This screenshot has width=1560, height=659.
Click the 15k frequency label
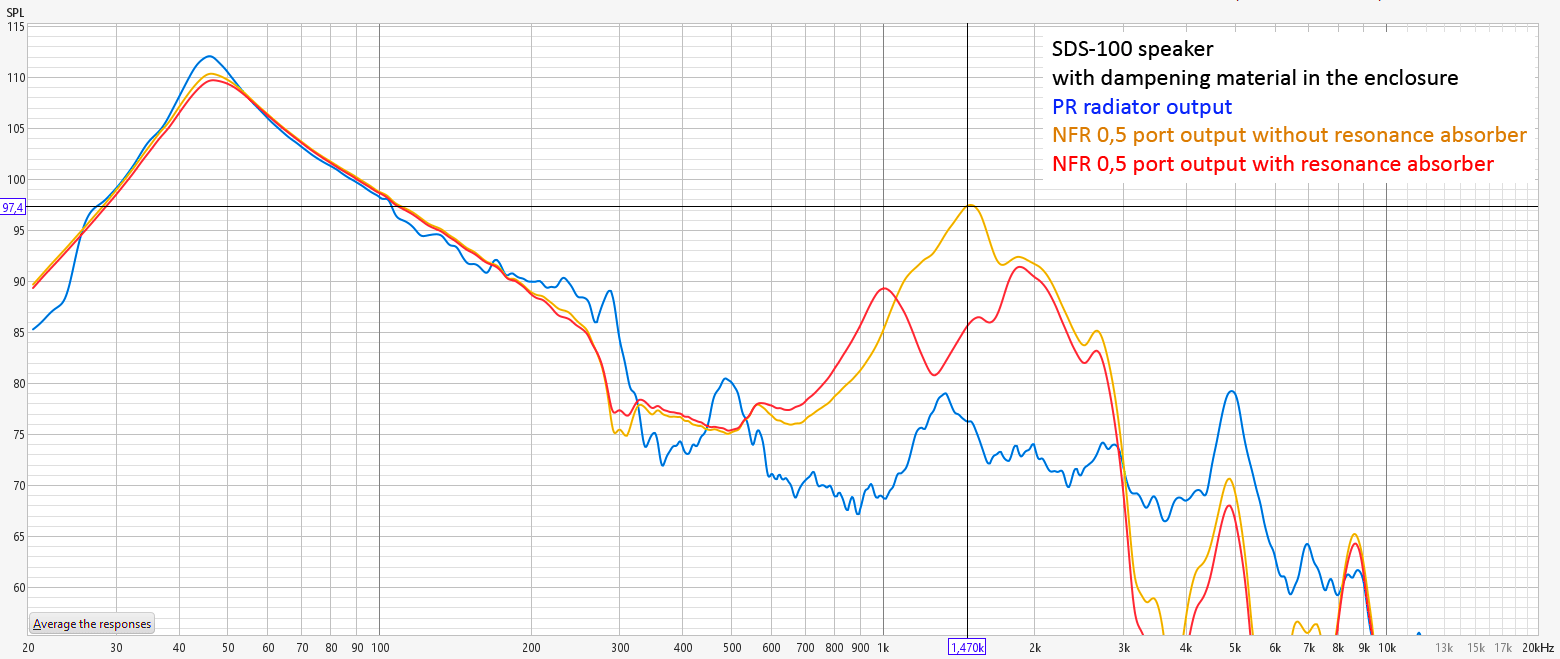(x=1476, y=648)
